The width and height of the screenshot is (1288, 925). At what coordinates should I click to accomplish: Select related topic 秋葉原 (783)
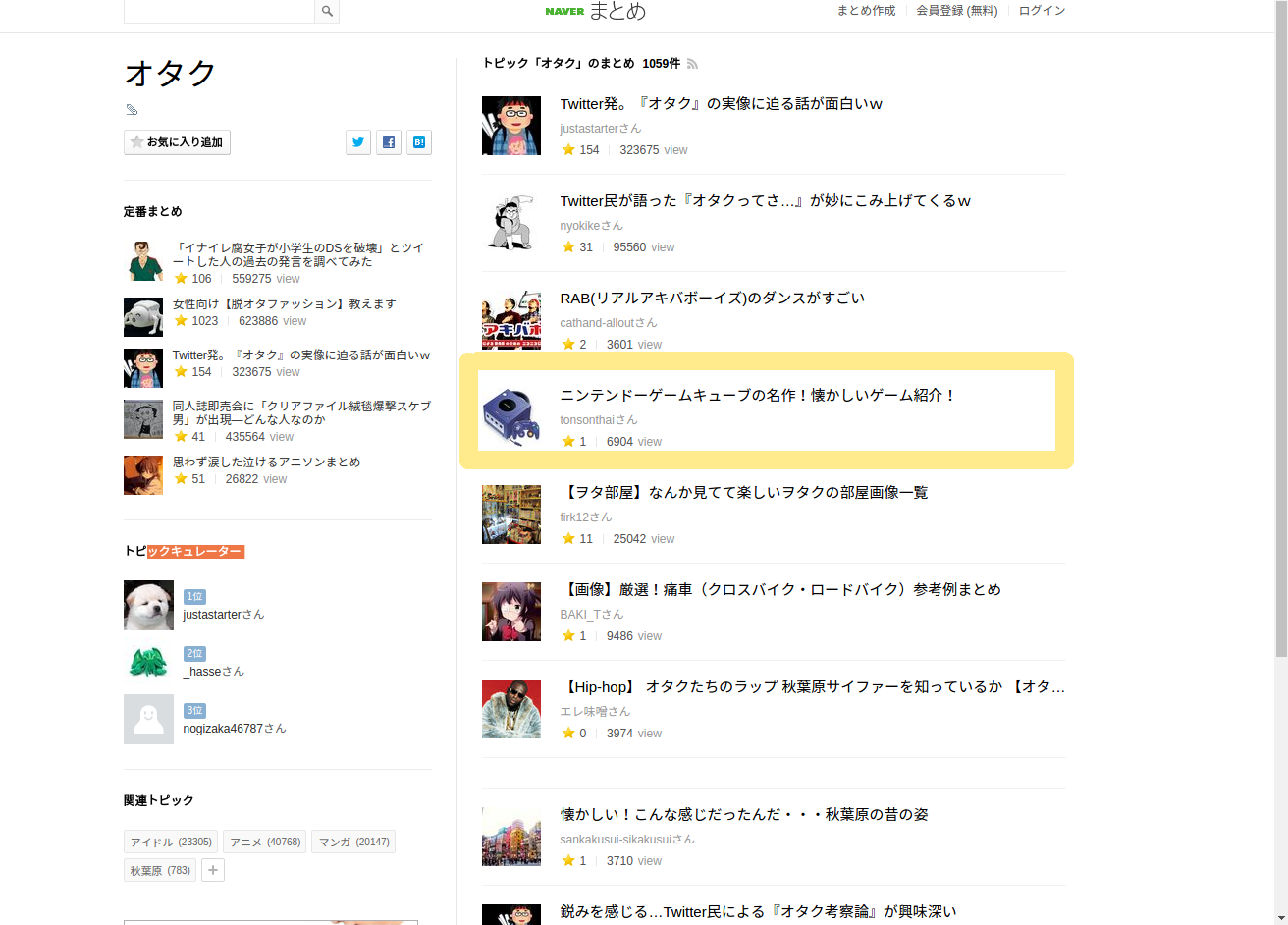(x=160, y=870)
